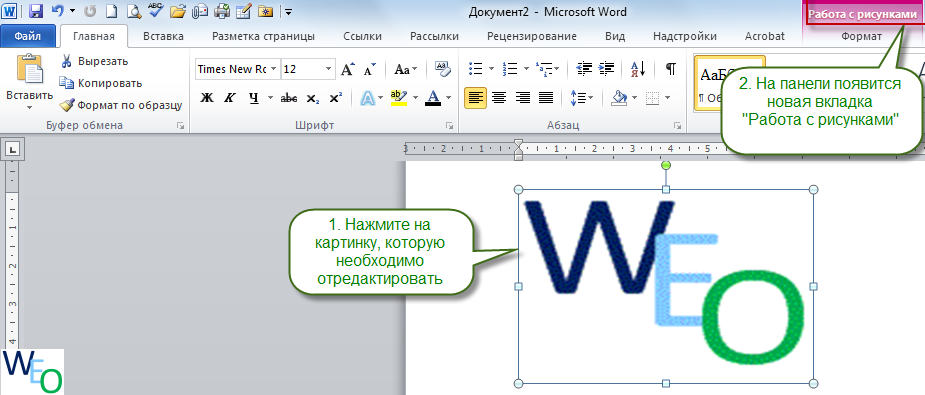Open the Абзац dialog launcher

point(677,126)
